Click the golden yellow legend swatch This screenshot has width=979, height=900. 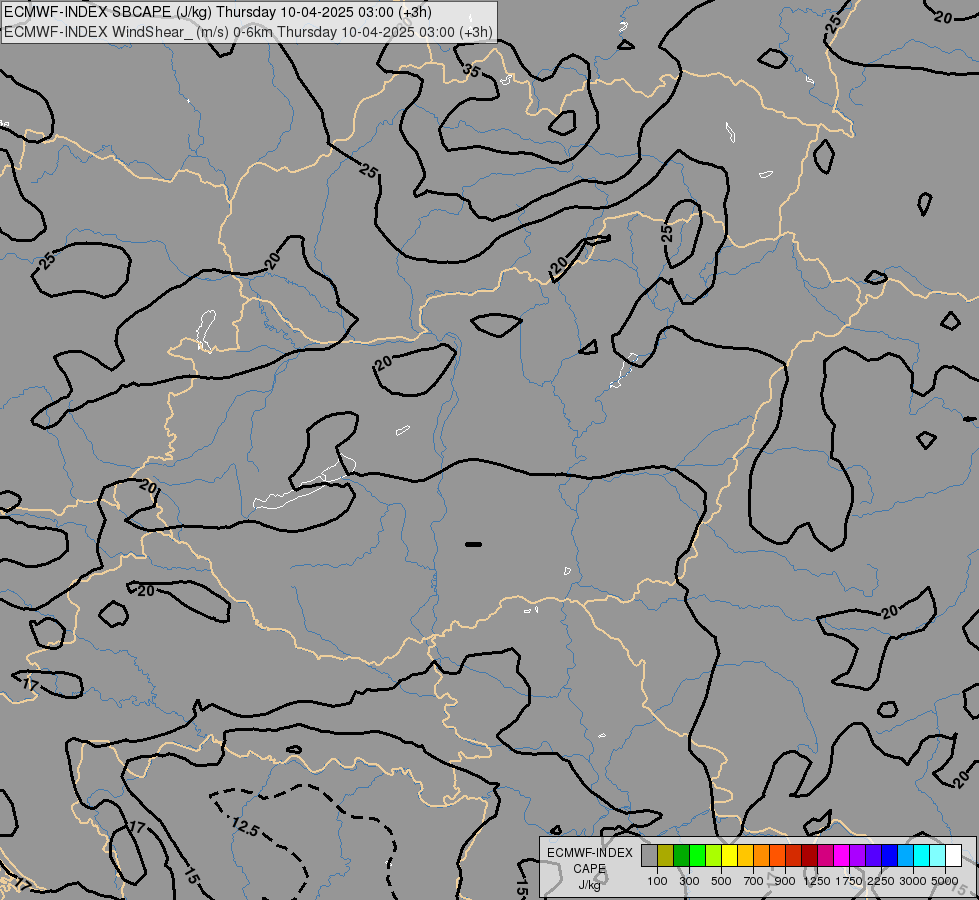point(745,856)
